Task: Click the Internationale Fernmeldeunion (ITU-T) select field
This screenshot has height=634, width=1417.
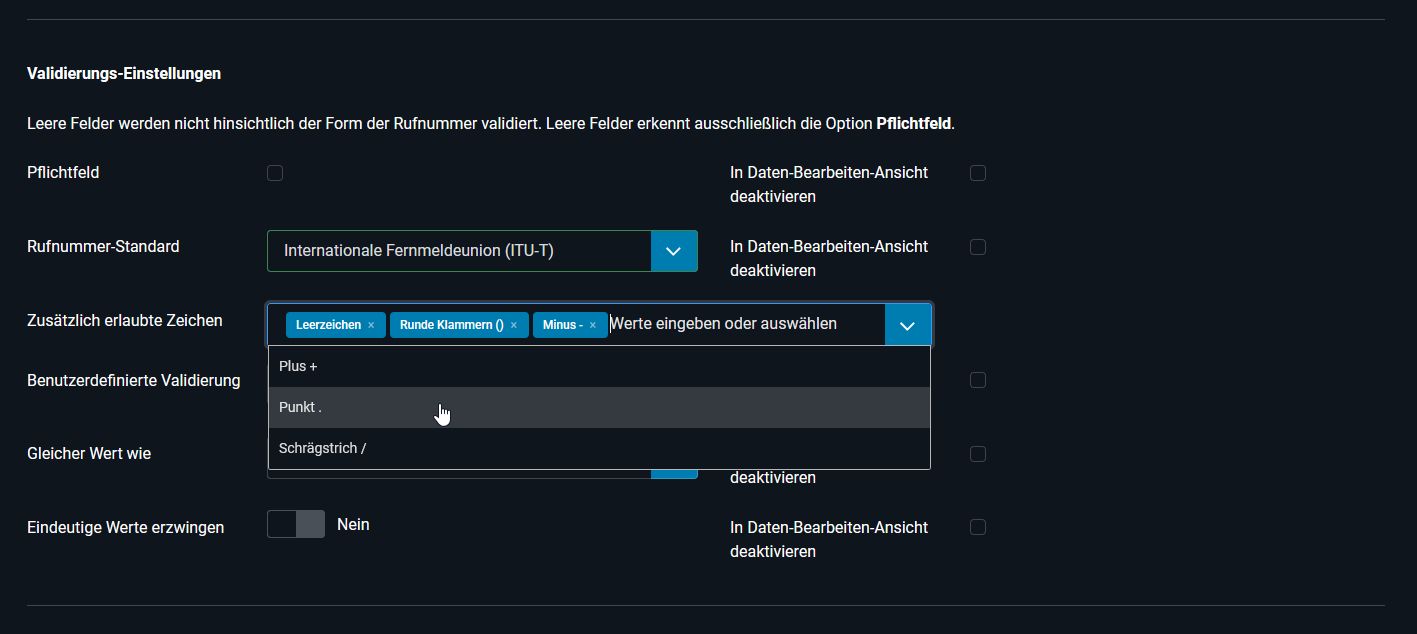Action: coord(459,251)
